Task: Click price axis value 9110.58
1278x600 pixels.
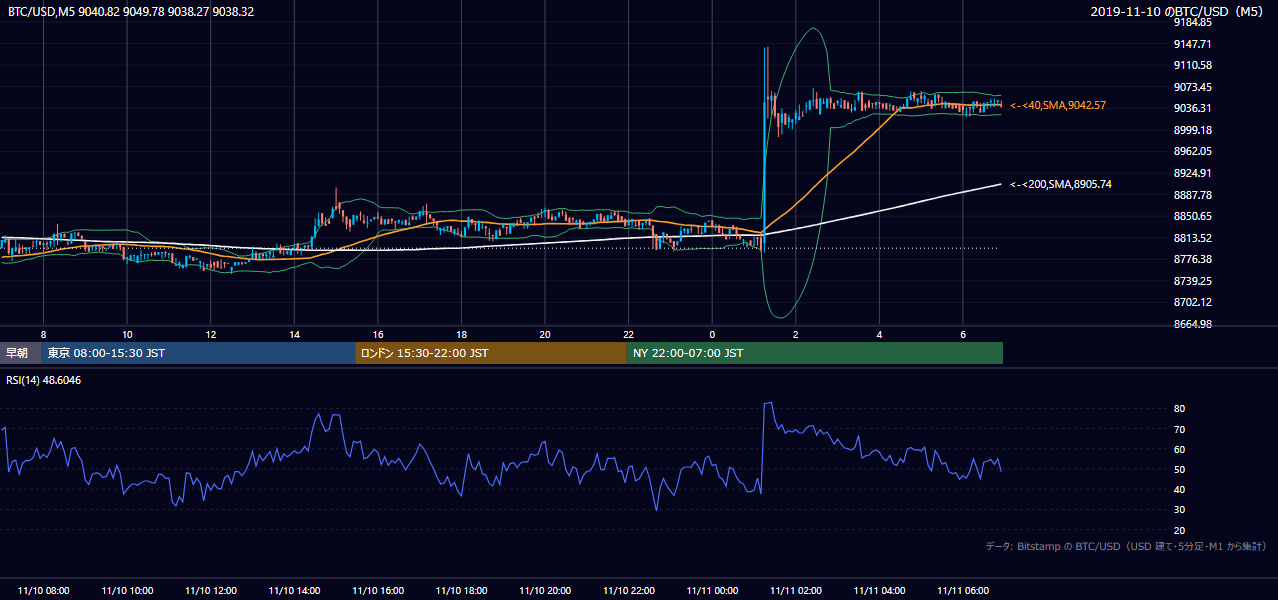Action: 1193,65
